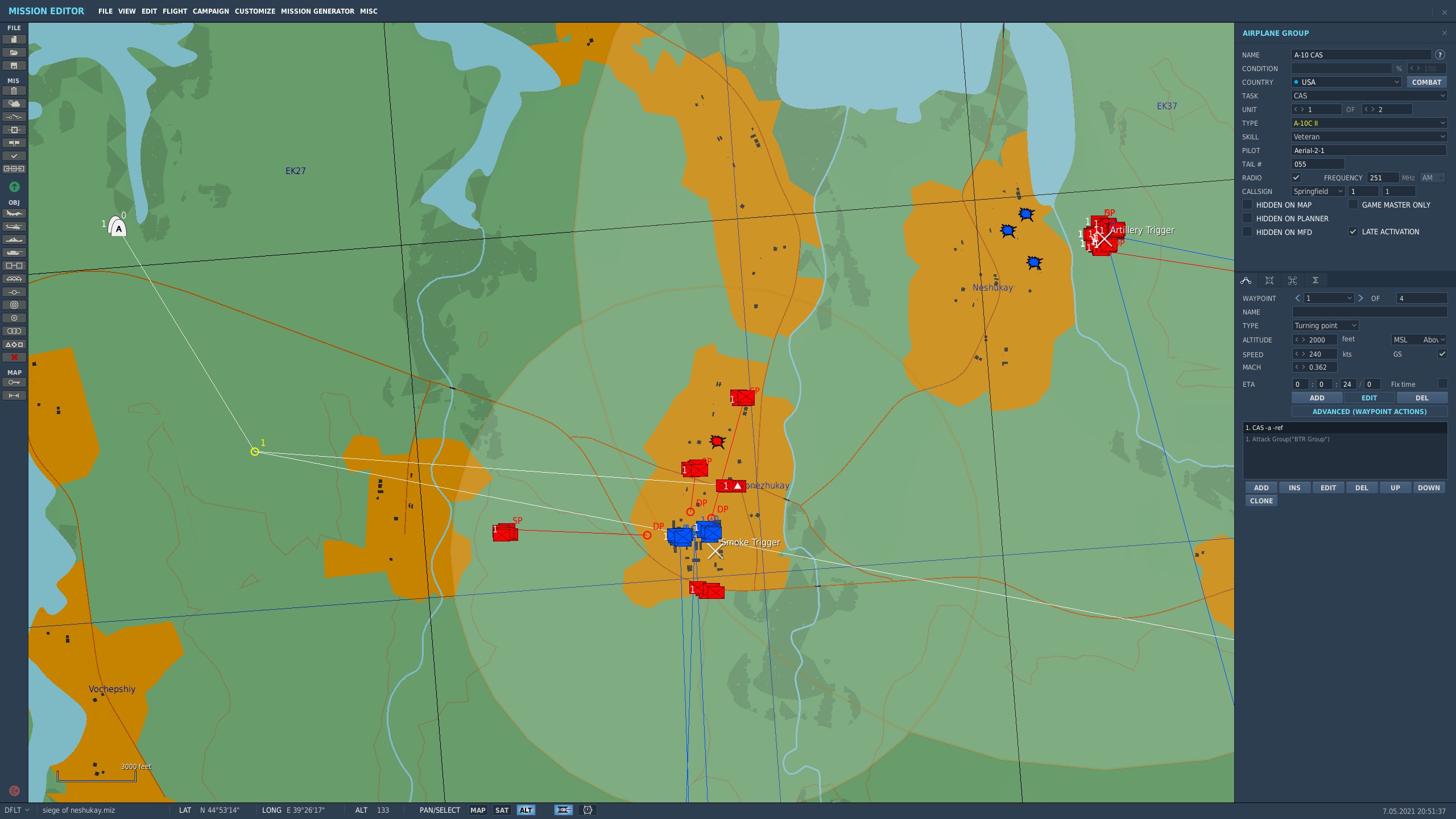Enable GAME MASTER ONLY checkbox

coord(1353,205)
